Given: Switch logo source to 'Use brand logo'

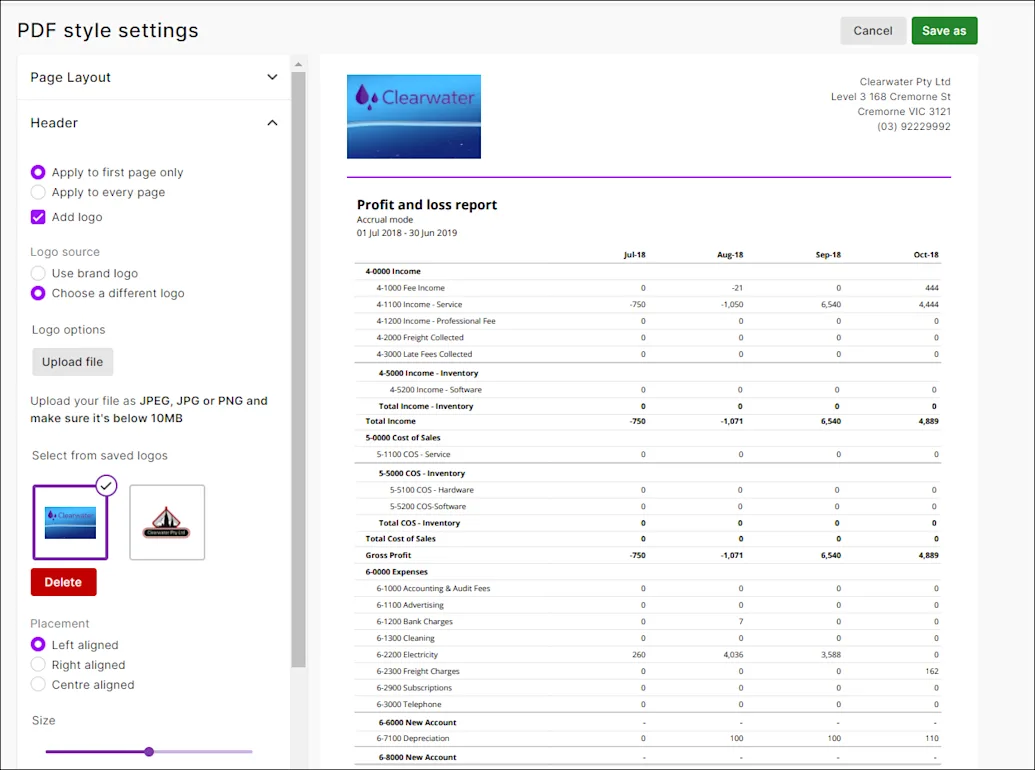Looking at the screenshot, I should [x=38, y=273].
